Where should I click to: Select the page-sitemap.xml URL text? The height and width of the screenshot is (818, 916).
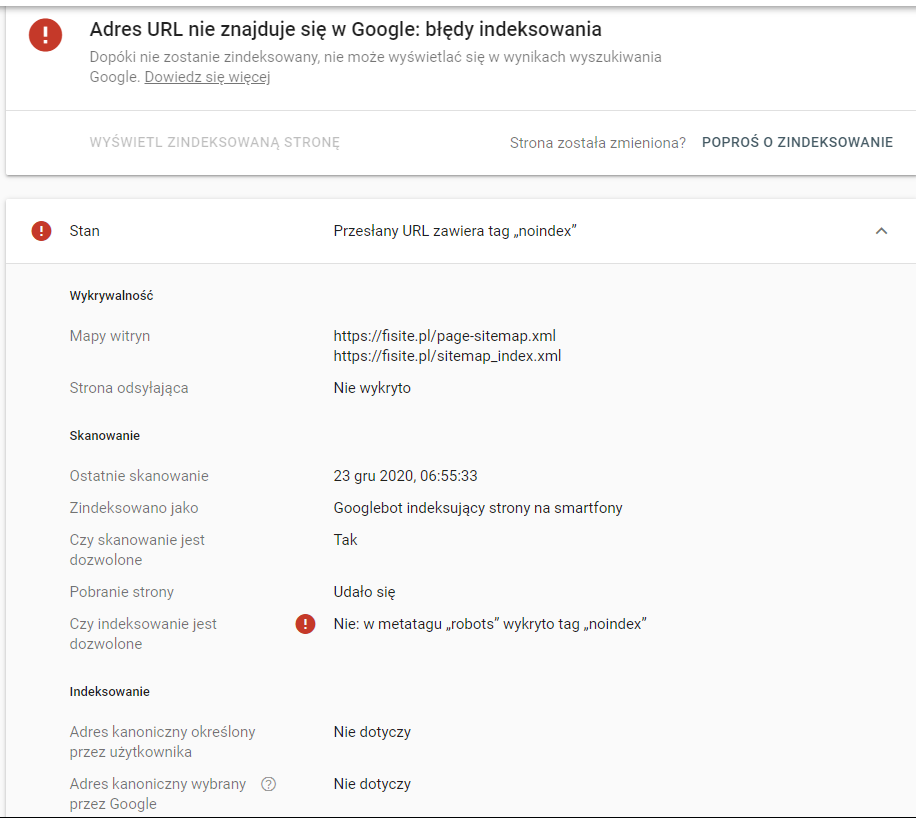[x=444, y=336]
